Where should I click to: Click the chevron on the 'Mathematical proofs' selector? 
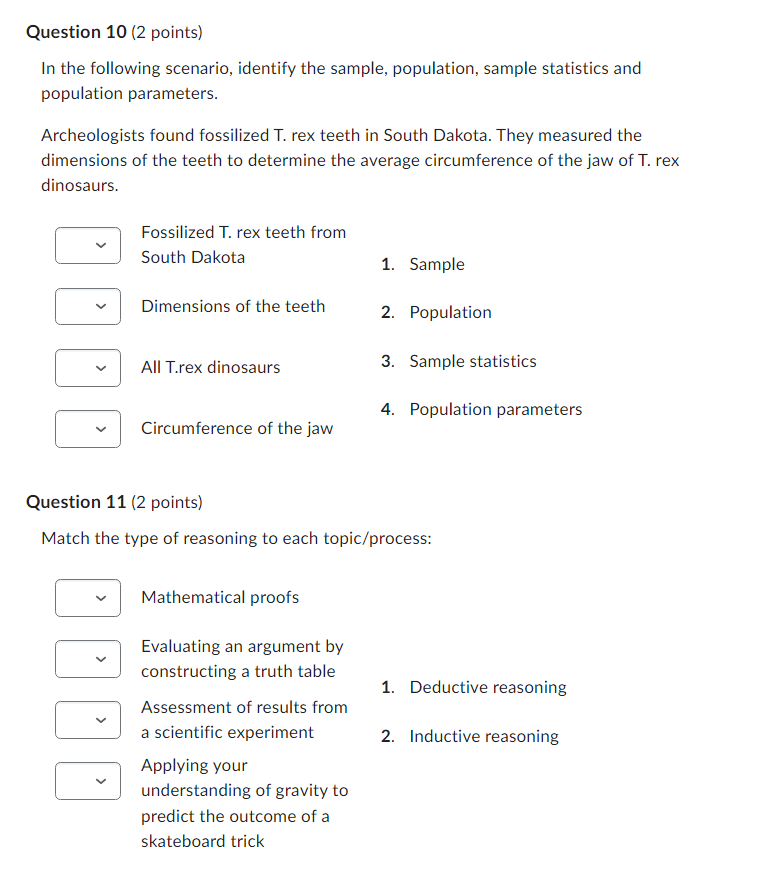click(100, 598)
